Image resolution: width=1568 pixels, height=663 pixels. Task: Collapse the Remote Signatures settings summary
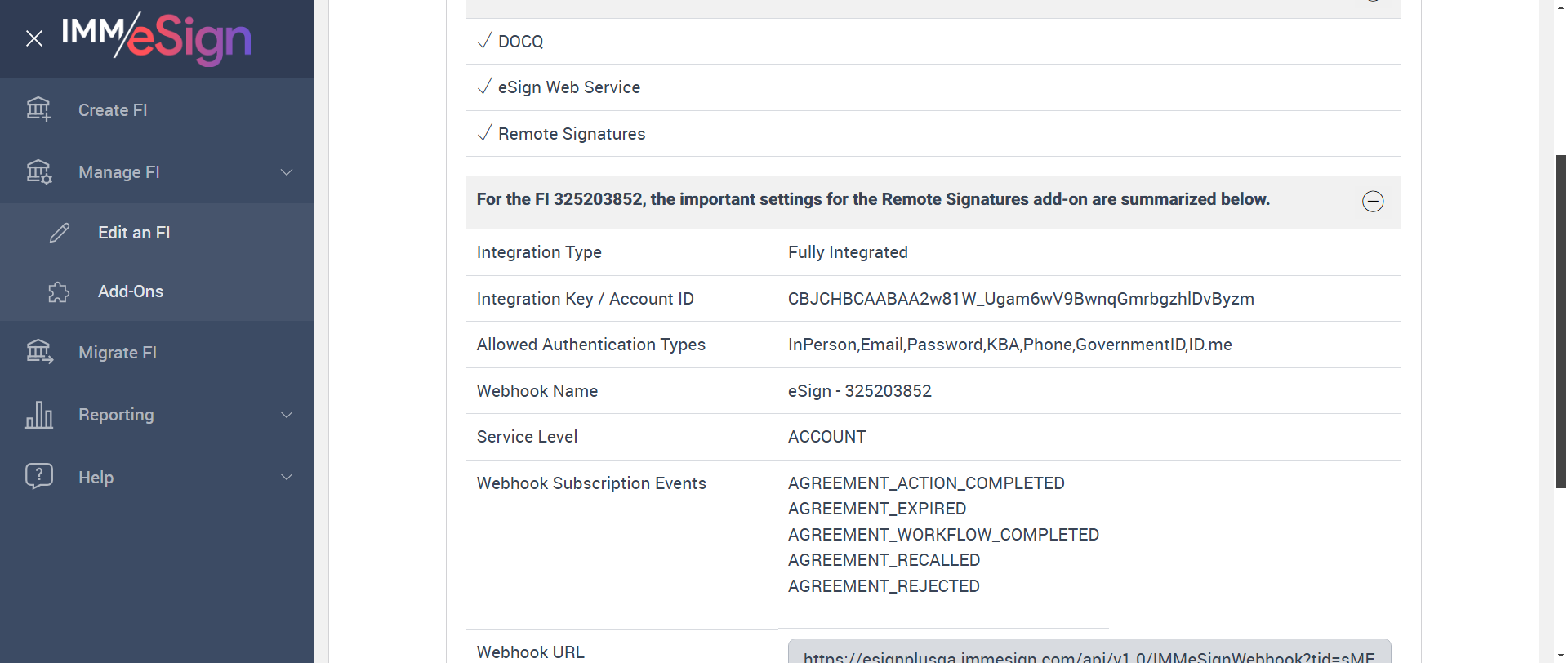tap(1373, 202)
